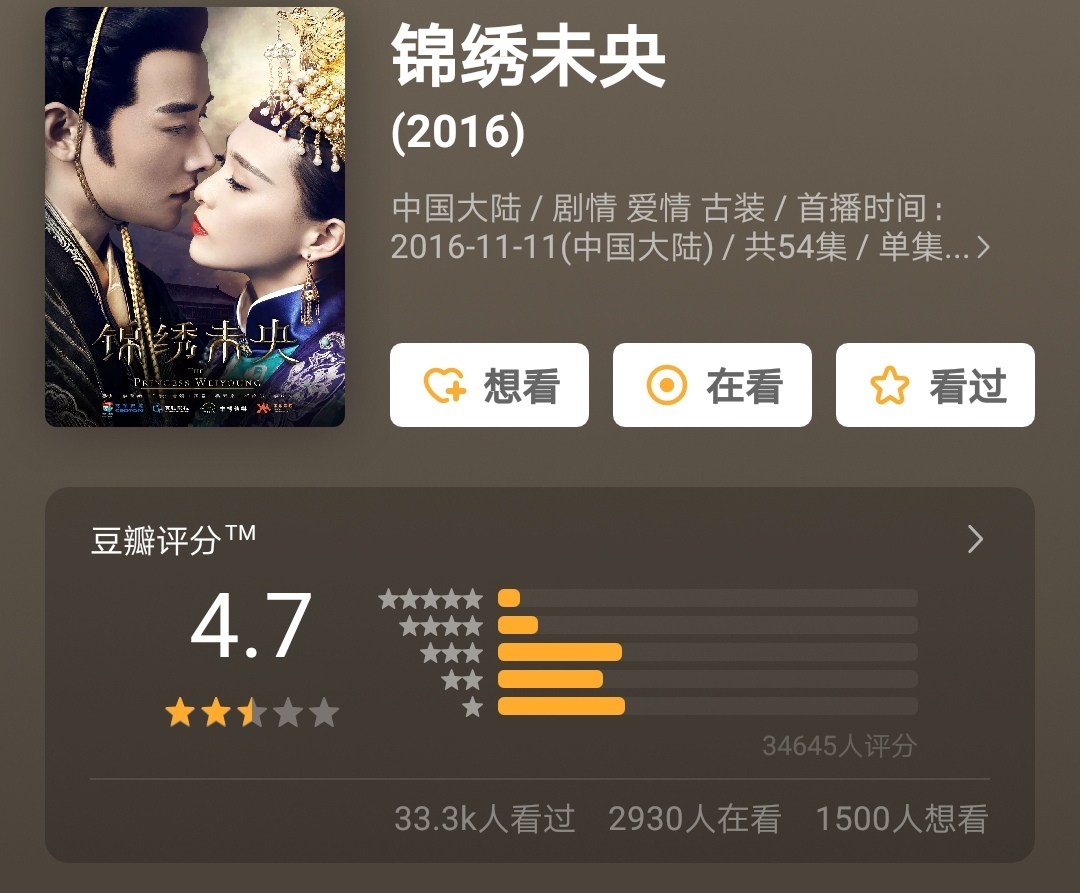The height and width of the screenshot is (893, 1080).
Task: Mark the show as 想看
Action: 489,385
